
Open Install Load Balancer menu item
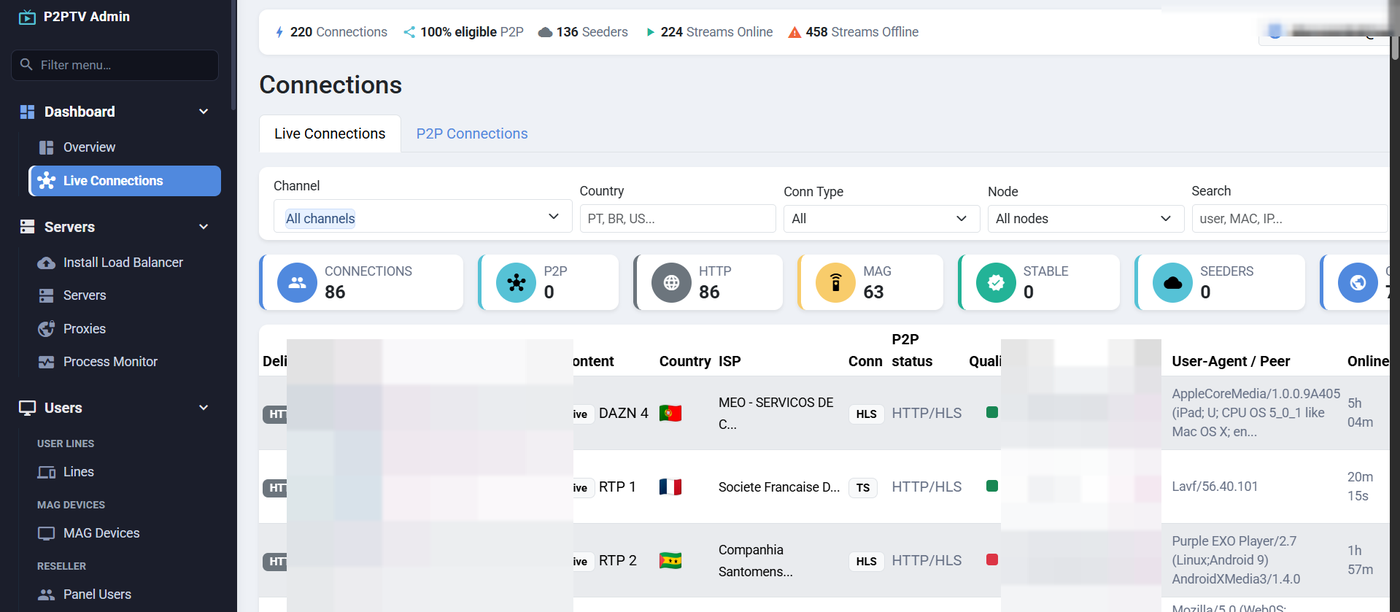click(125, 262)
